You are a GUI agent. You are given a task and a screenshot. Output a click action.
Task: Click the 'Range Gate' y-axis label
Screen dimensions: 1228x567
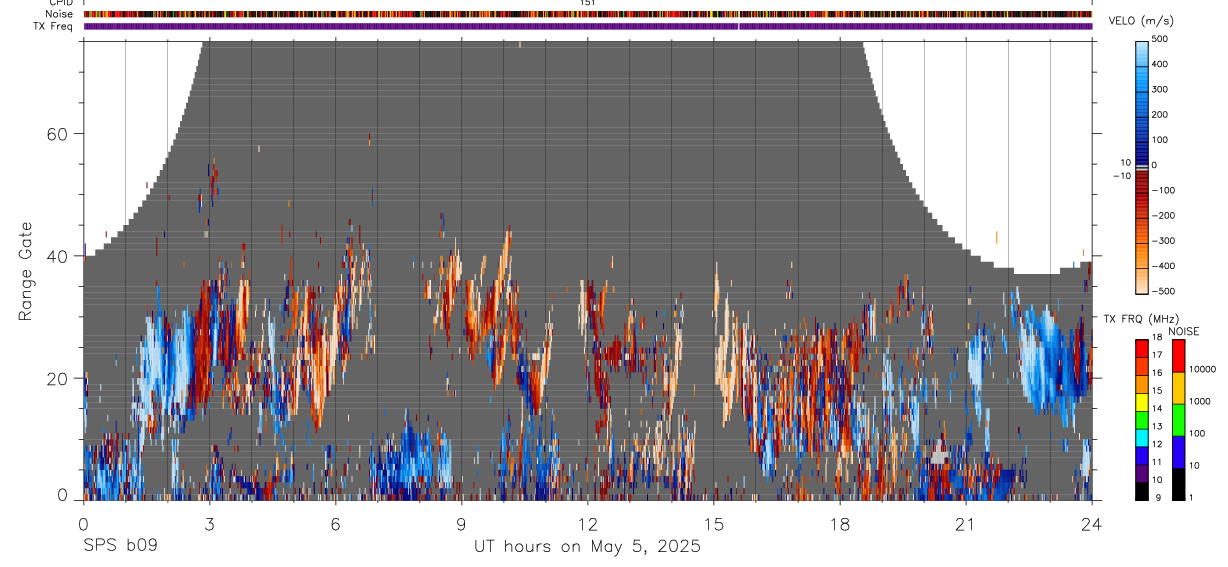click(x=26, y=271)
